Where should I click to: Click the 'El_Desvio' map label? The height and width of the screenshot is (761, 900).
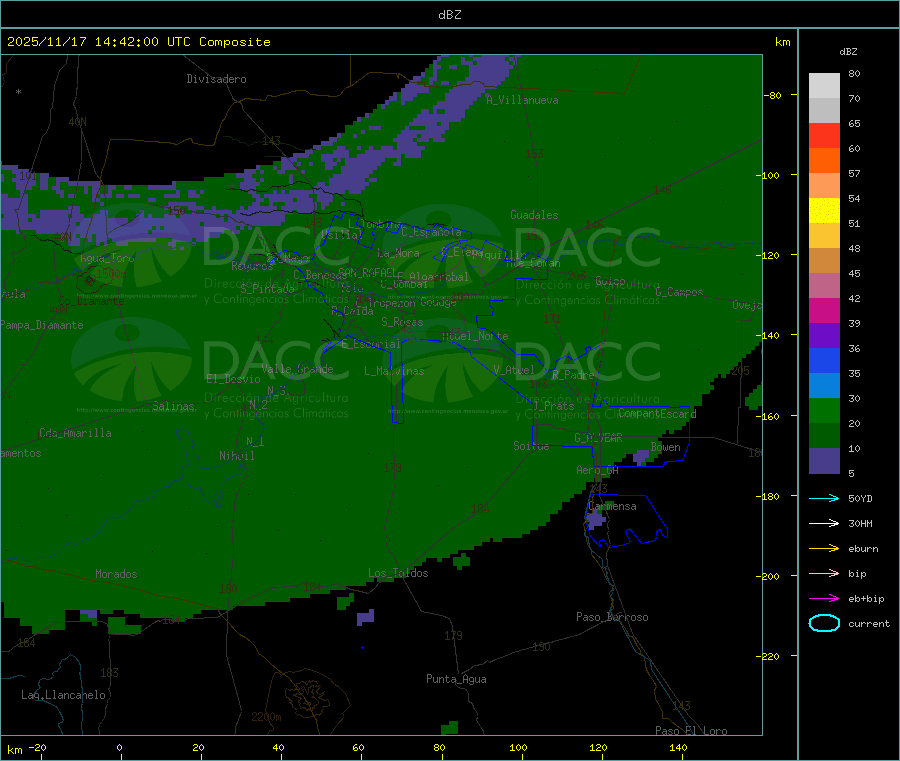(234, 379)
